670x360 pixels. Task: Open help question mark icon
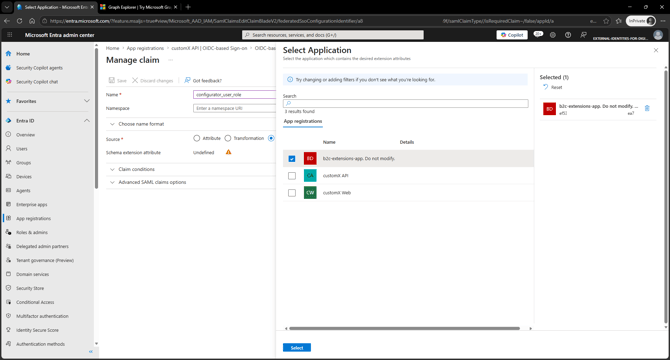click(568, 35)
